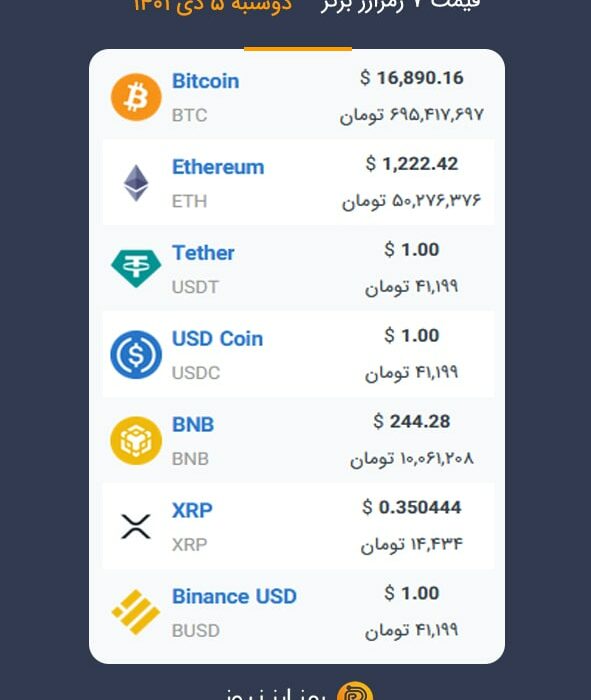Click the Binance USD striped logo icon
The height and width of the screenshot is (700, 591).
[x=136, y=612]
